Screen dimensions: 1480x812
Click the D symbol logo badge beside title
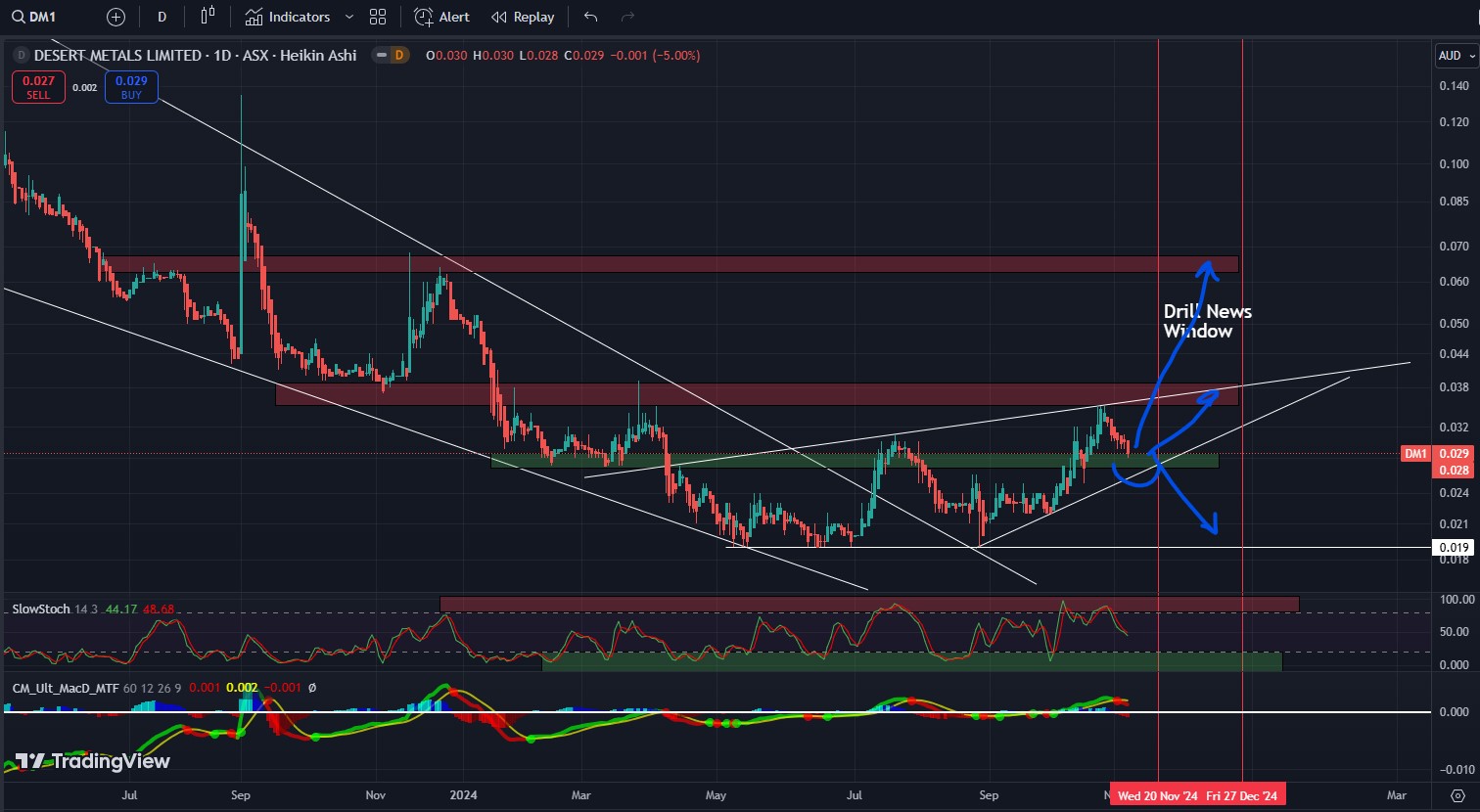[21, 56]
